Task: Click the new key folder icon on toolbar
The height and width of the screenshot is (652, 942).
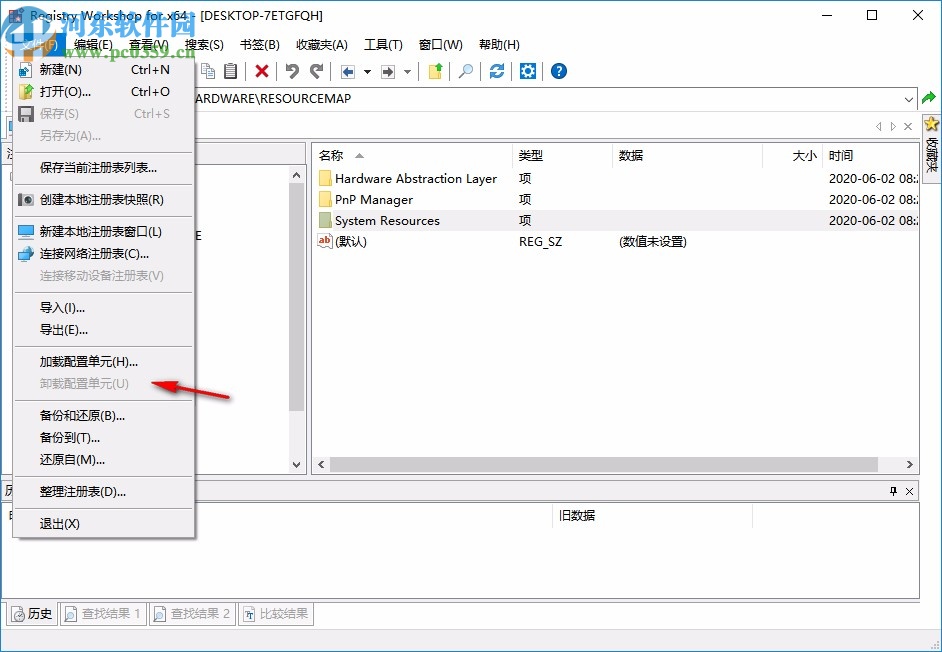Action: 436,71
